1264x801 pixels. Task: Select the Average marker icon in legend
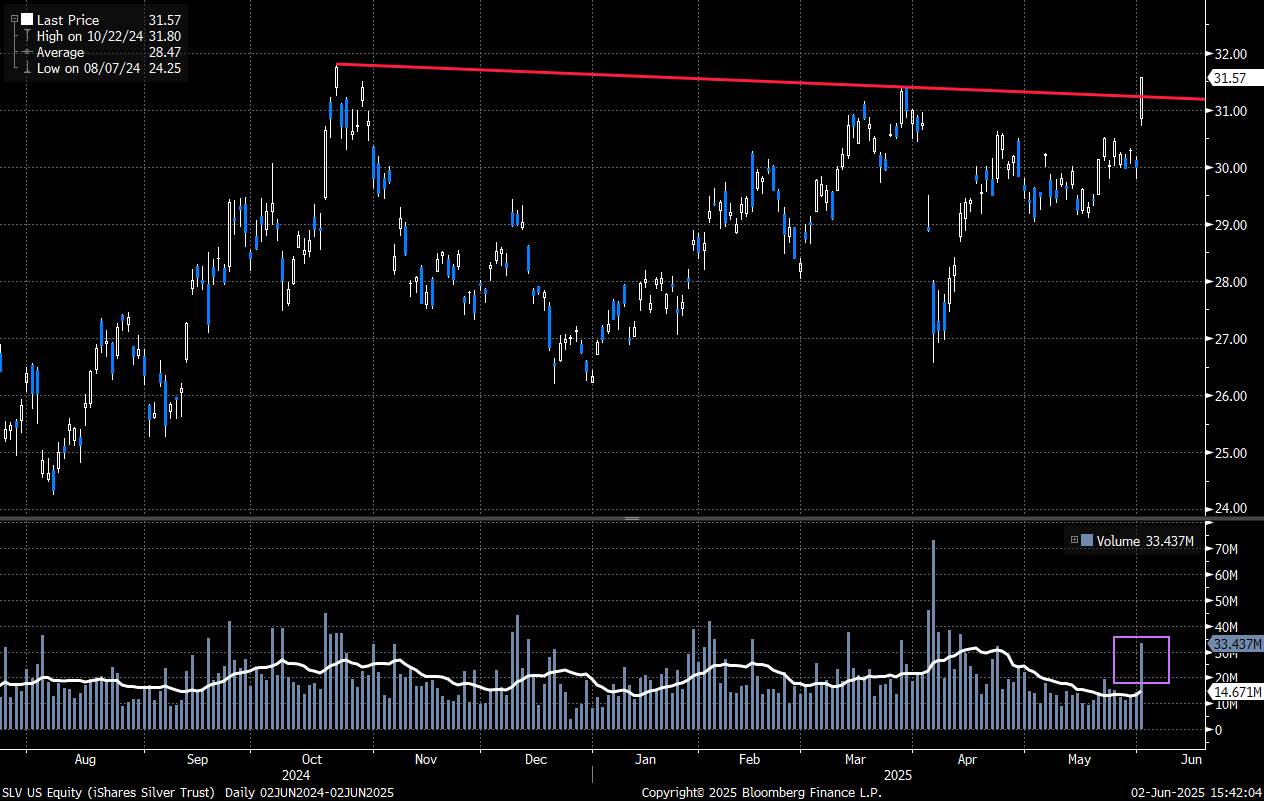pyautogui.click(x=26, y=52)
